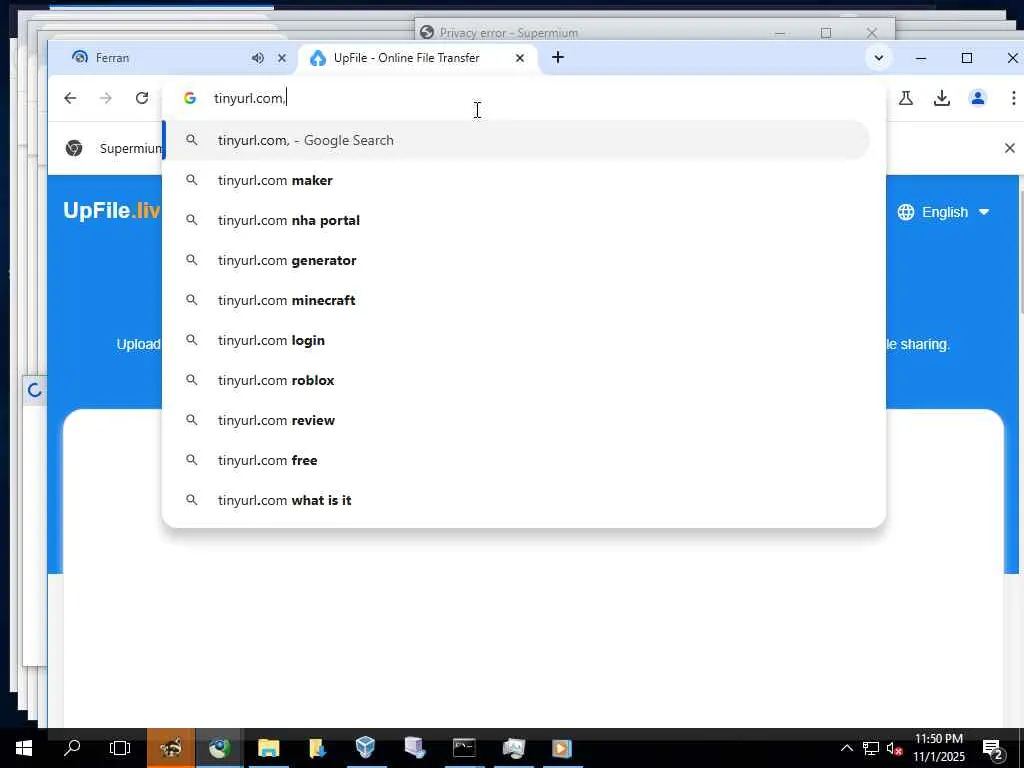Click the globe icon beside English
The width and height of the screenshot is (1024, 768).
(x=906, y=212)
